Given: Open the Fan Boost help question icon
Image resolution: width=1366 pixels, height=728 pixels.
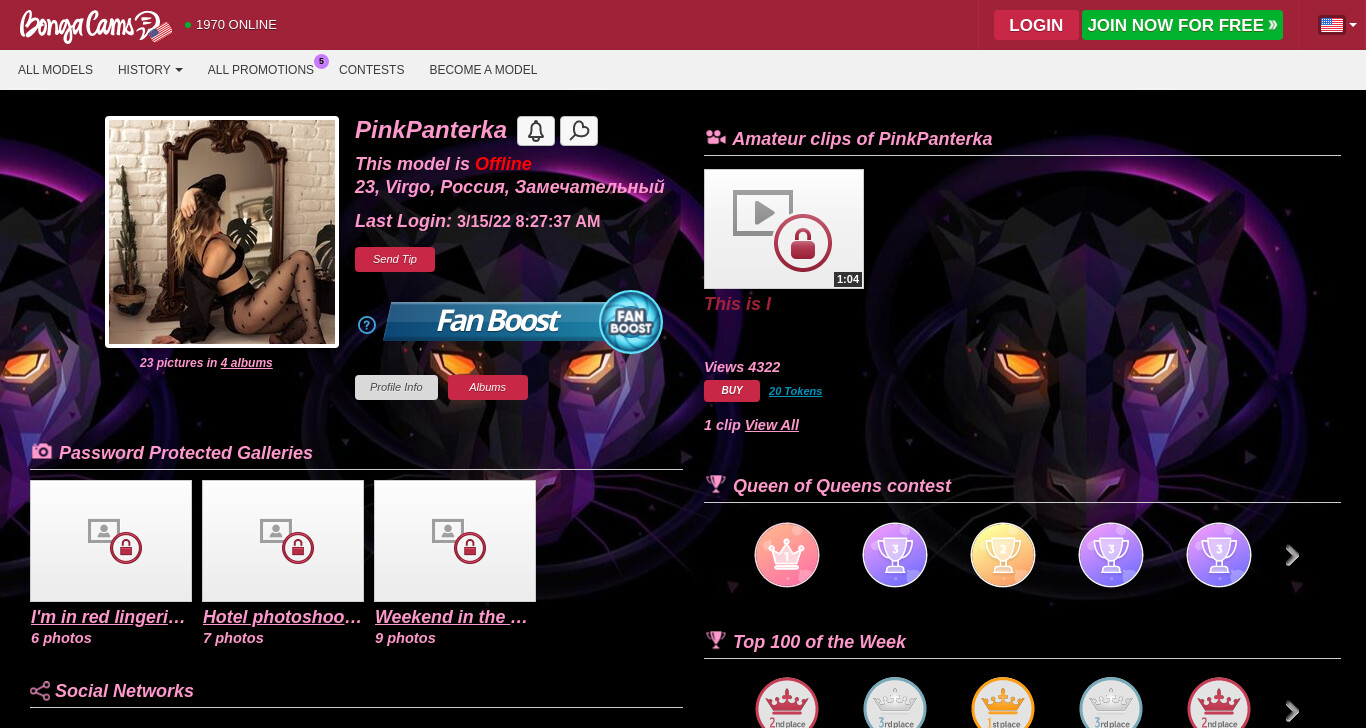Looking at the screenshot, I should (x=367, y=325).
